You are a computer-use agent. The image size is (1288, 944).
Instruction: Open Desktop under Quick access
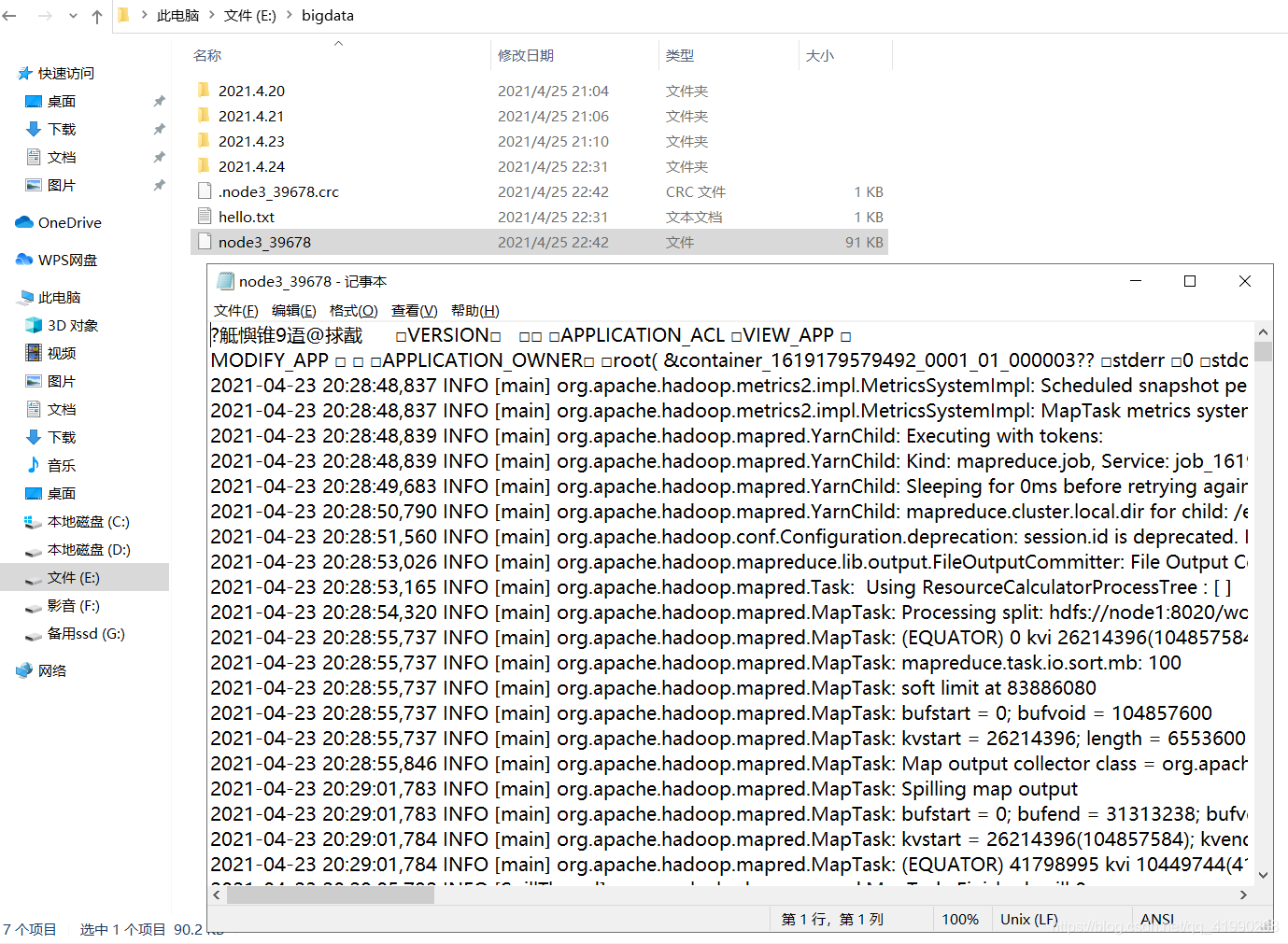click(62, 101)
